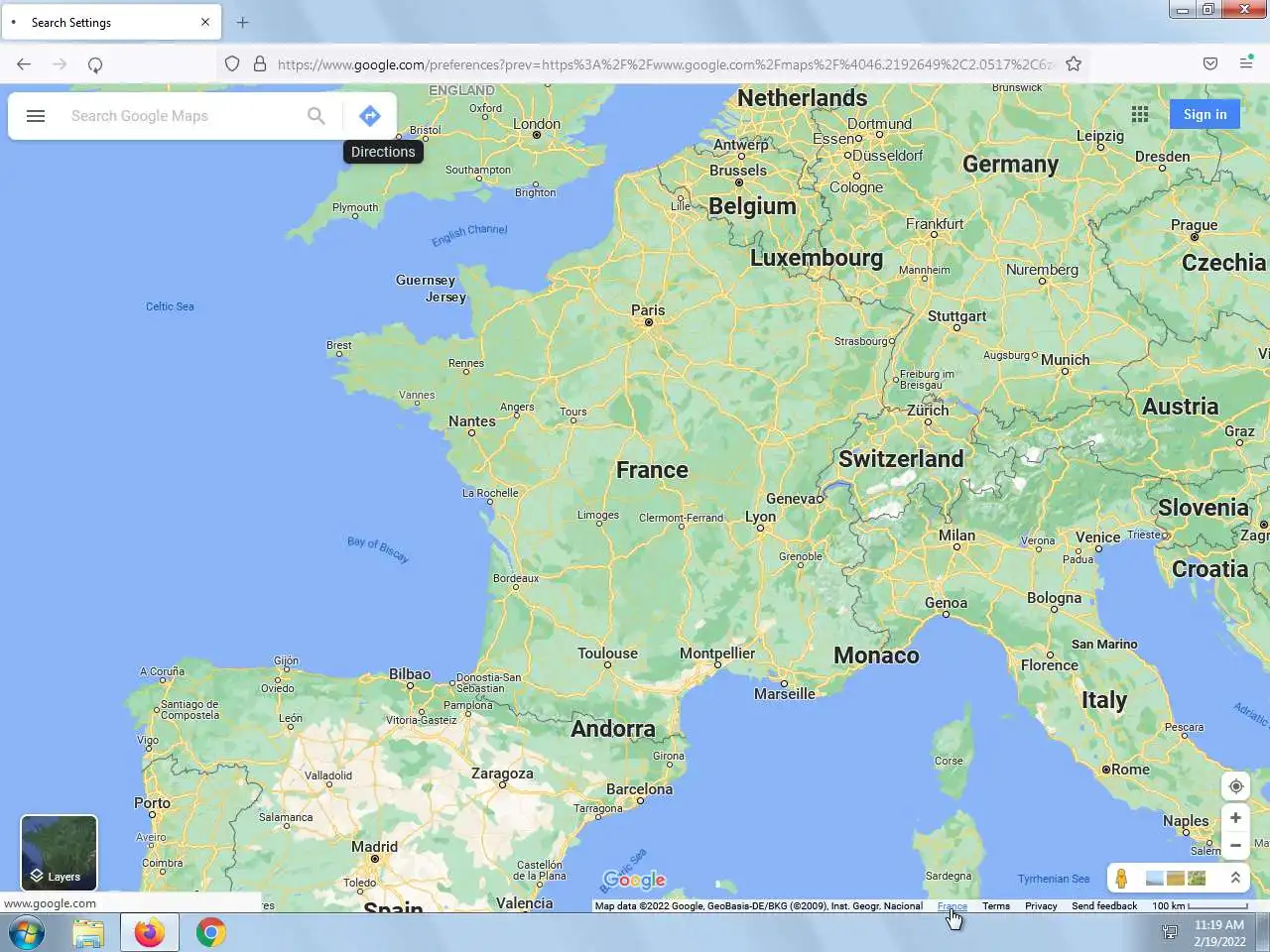
Task: Click the Marseille label
Action: 784,694
